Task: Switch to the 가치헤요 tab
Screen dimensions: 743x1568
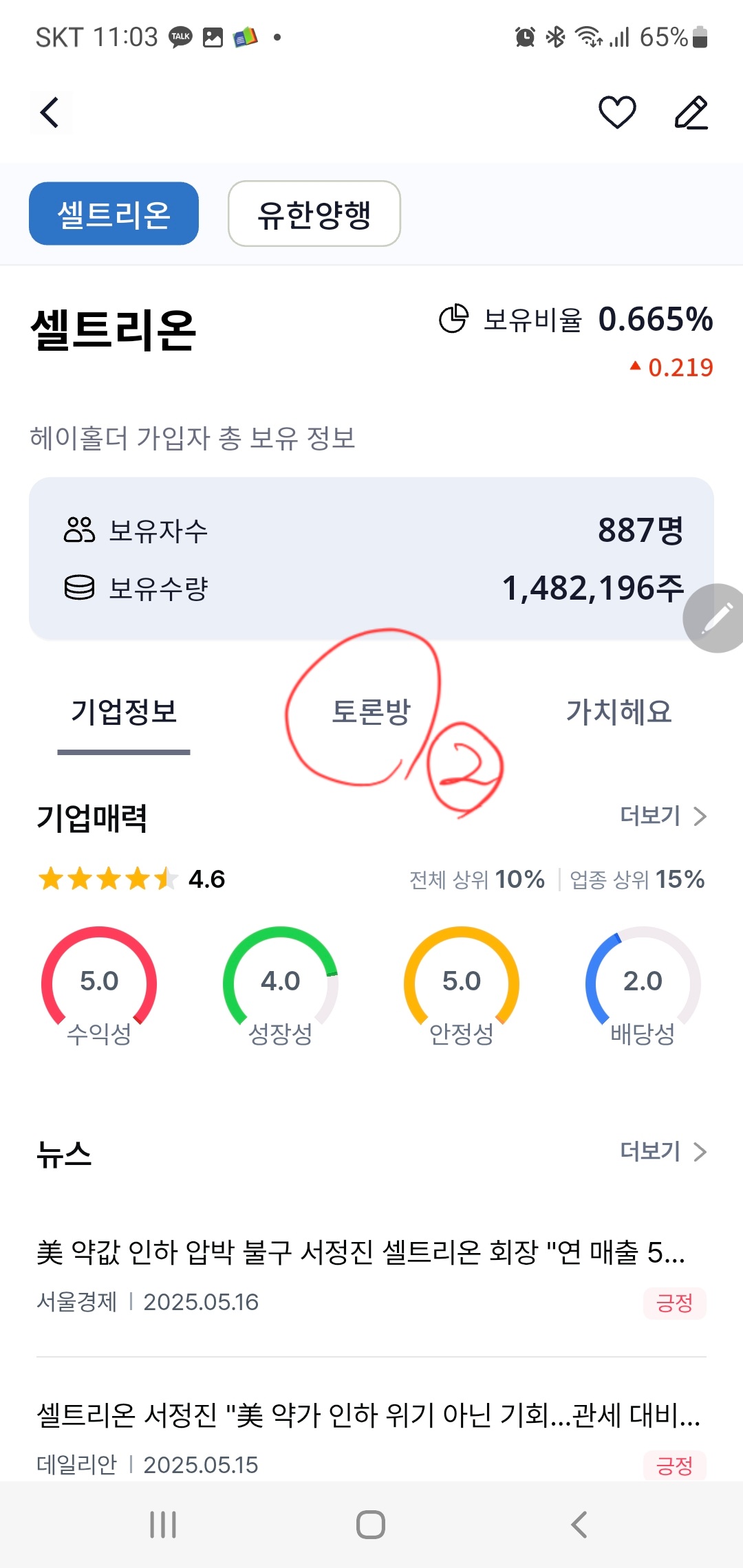Action: [618, 712]
